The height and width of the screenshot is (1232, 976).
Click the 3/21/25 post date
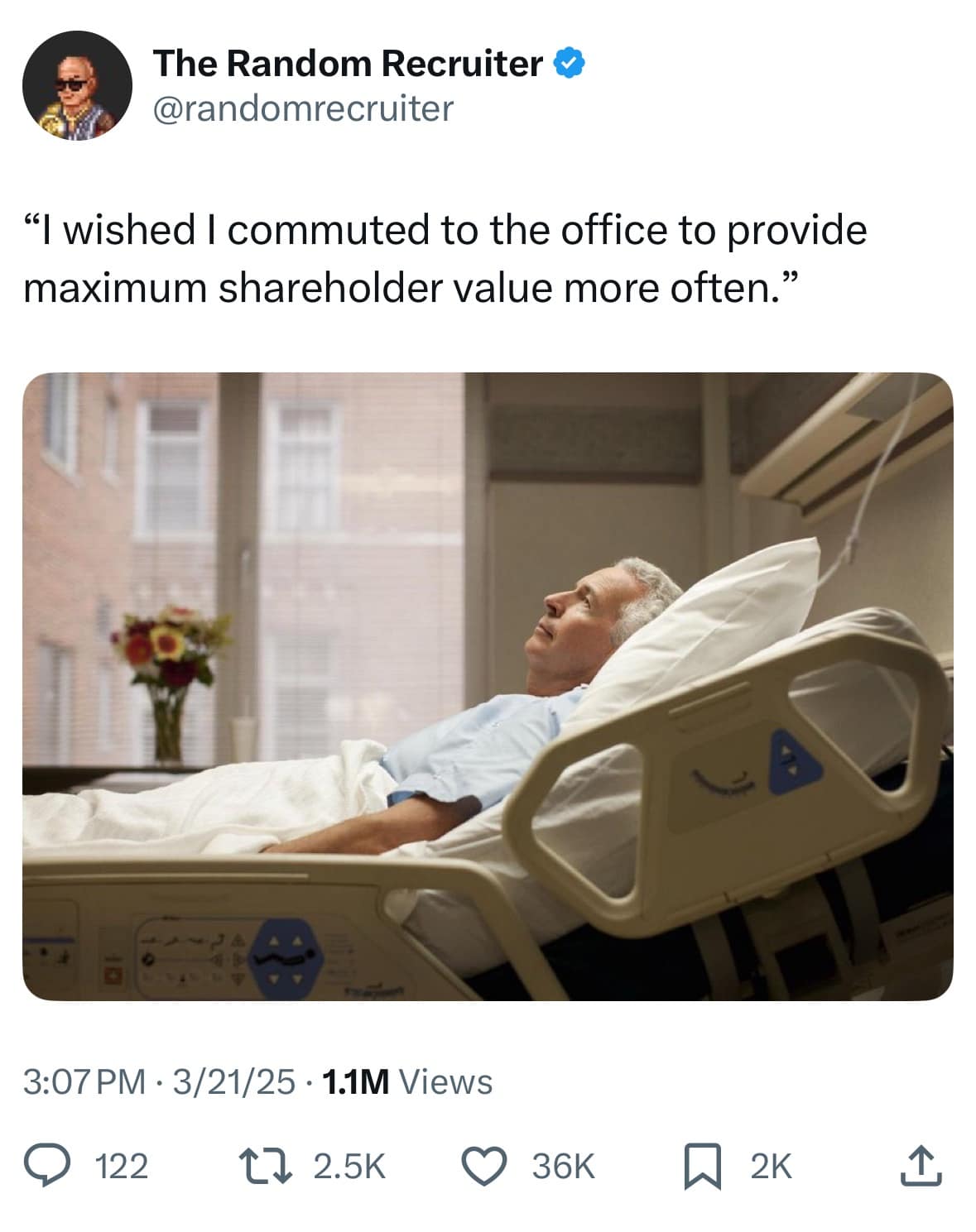[x=233, y=1081]
